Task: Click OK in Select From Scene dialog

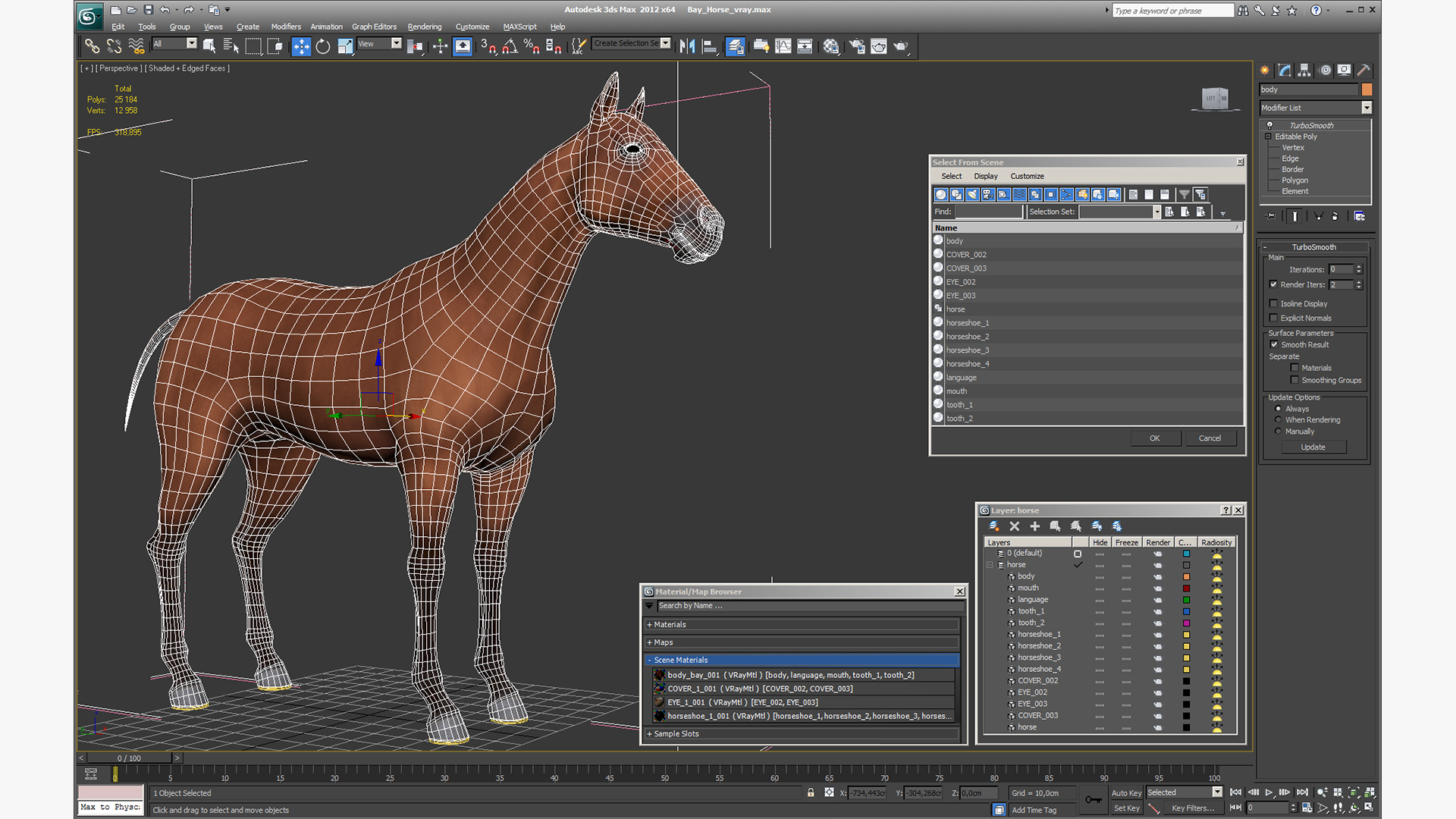Action: [1154, 438]
